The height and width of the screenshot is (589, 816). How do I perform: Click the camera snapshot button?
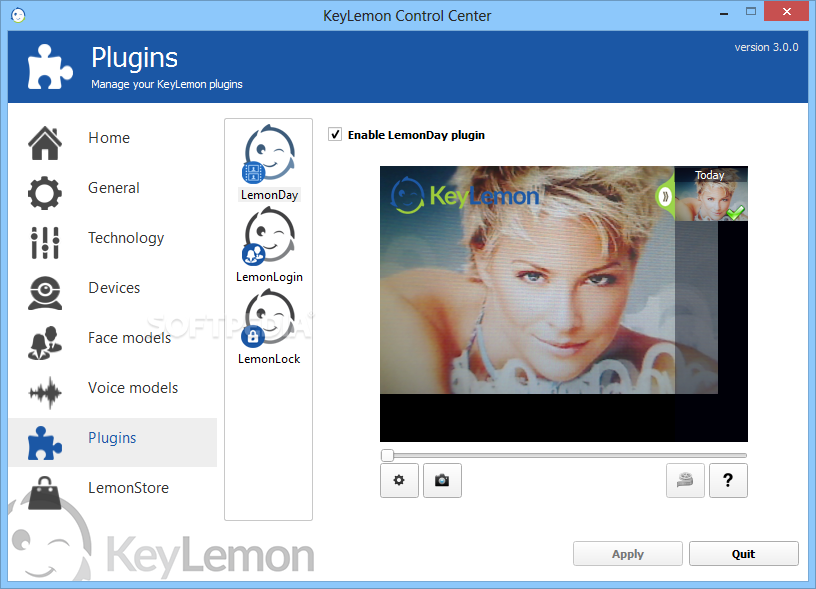[442, 480]
